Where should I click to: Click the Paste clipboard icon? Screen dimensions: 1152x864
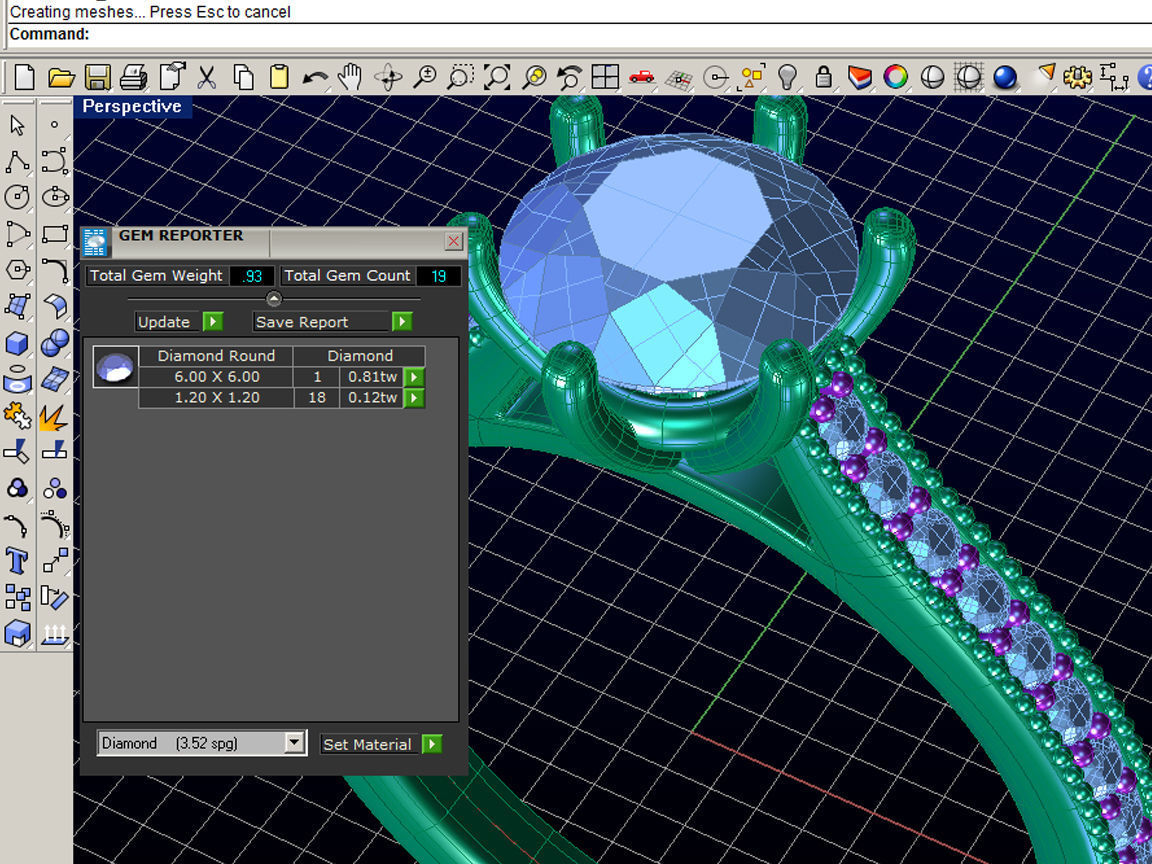click(279, 76)
